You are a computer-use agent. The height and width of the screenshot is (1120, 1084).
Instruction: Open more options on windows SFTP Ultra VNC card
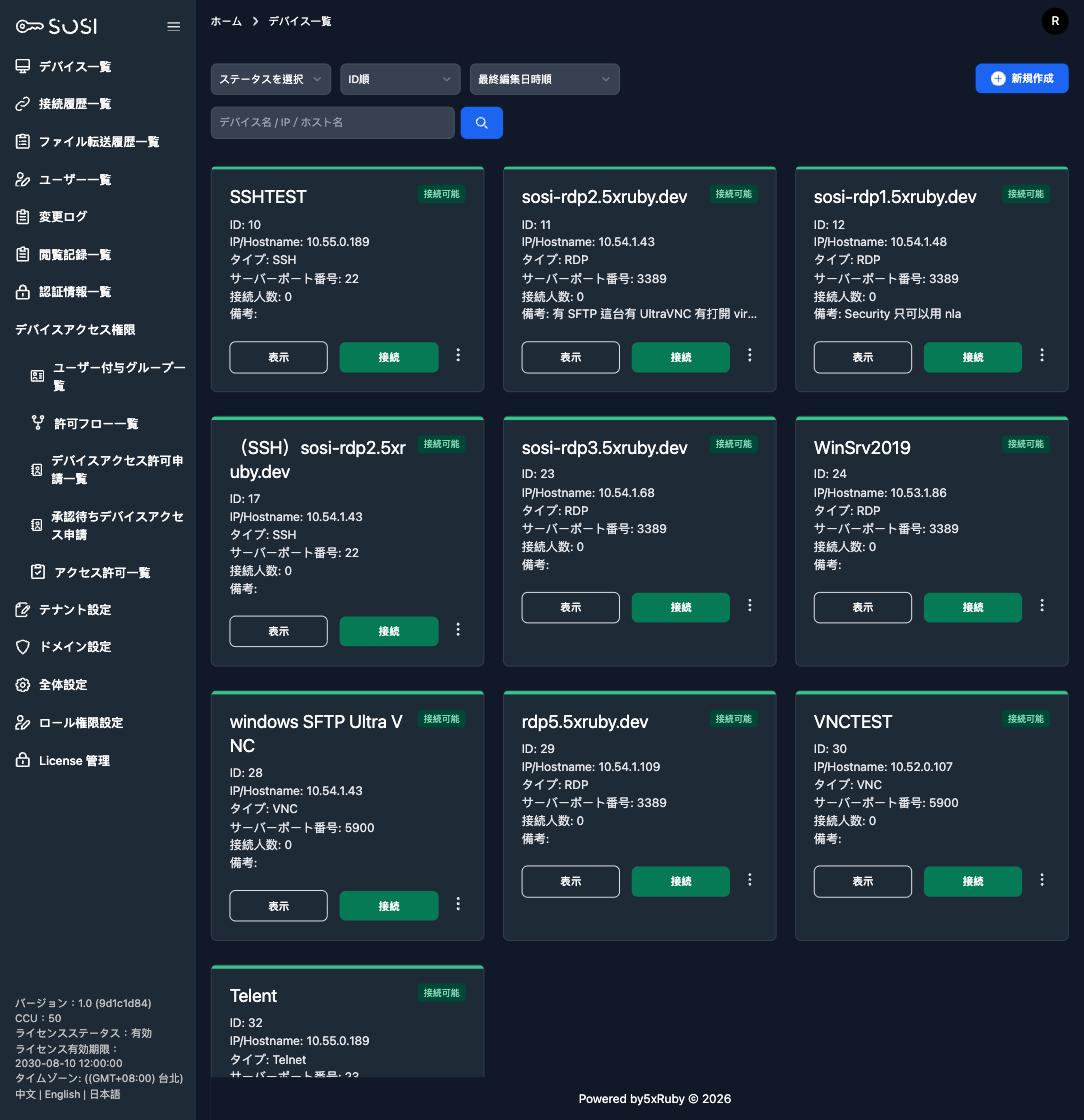pos(458,904)
